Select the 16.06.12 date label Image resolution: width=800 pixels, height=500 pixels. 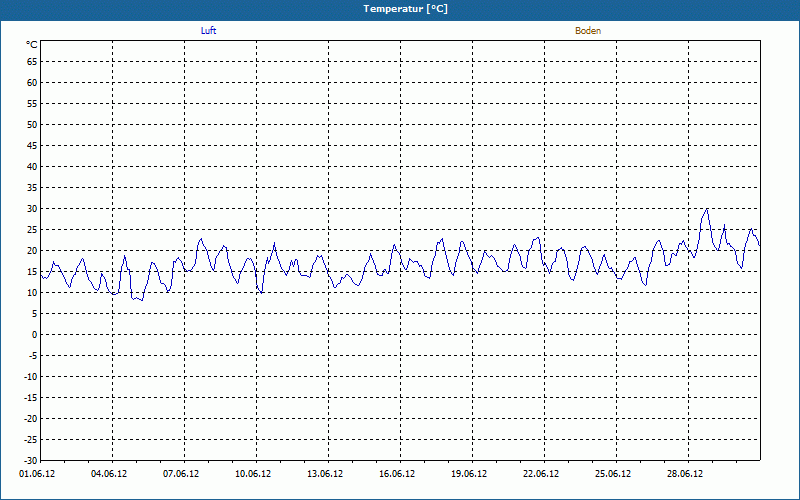tap(397, 474)
